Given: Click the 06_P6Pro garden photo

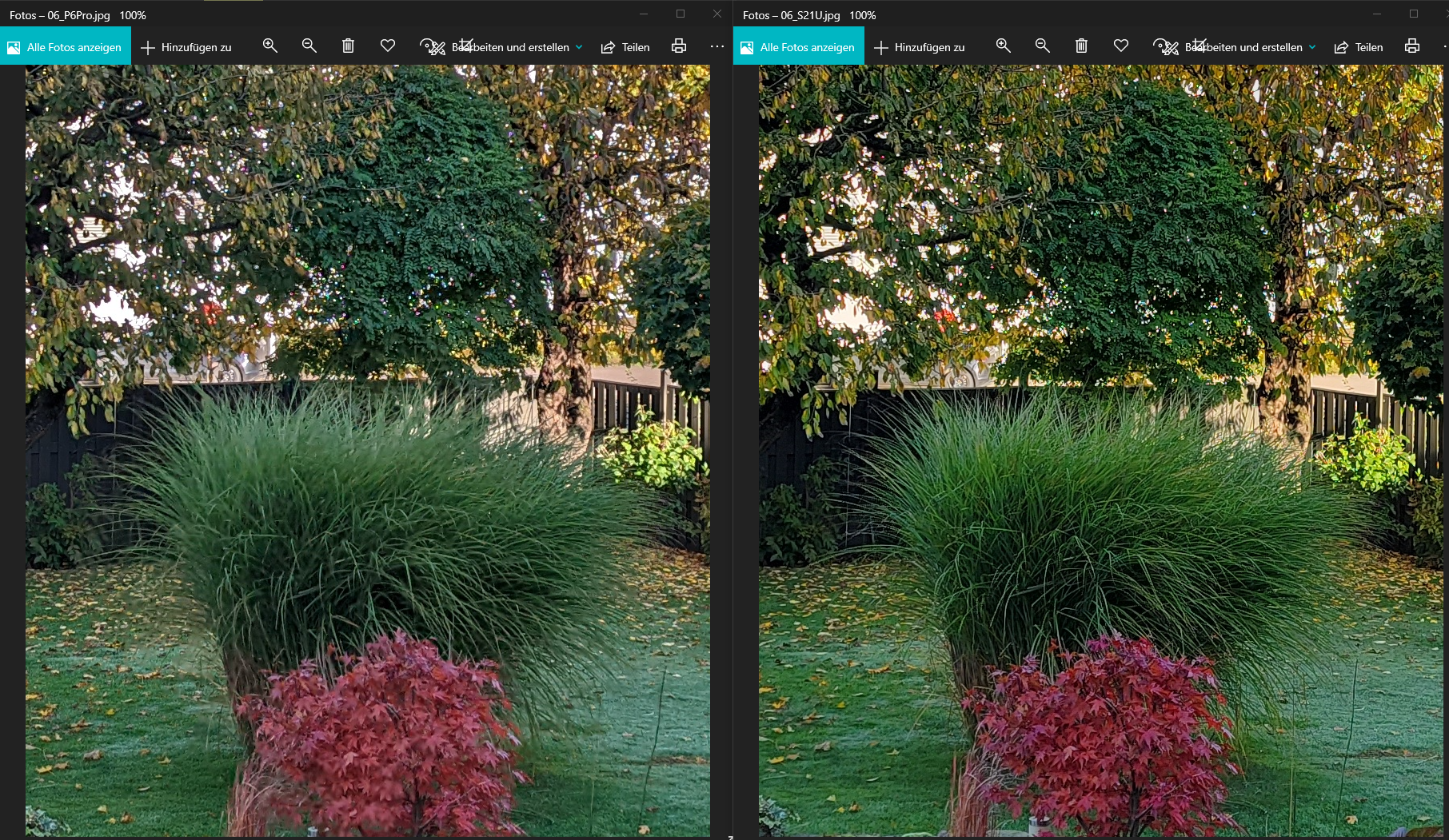Looking at the screenshot, I should (368, 451).
